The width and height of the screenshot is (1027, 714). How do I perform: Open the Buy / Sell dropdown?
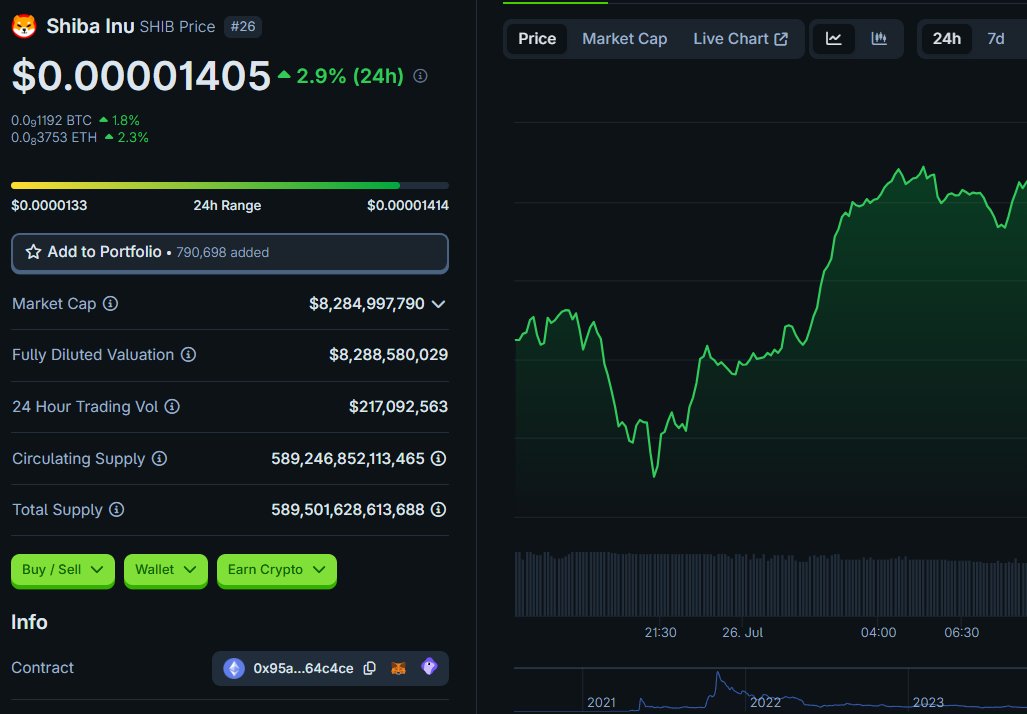click(x=63, y=570)
